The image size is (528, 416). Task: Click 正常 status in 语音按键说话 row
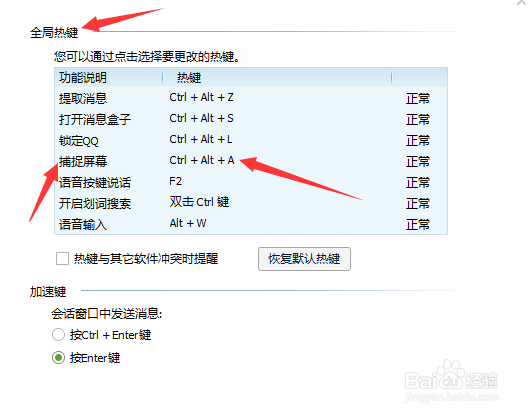pos(418,182)
